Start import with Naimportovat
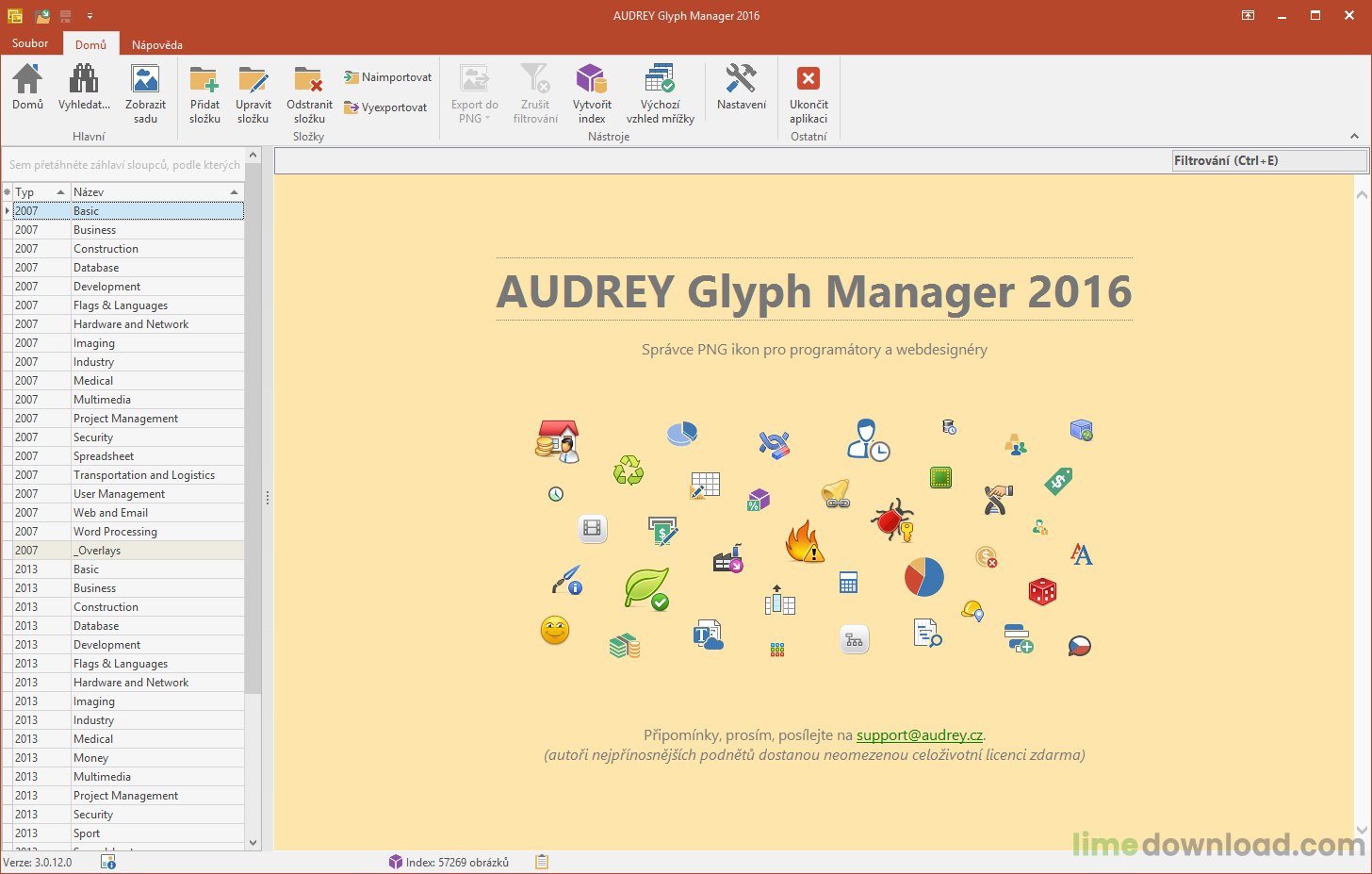Screen dimensions: 1372x874 click(386, 77)
